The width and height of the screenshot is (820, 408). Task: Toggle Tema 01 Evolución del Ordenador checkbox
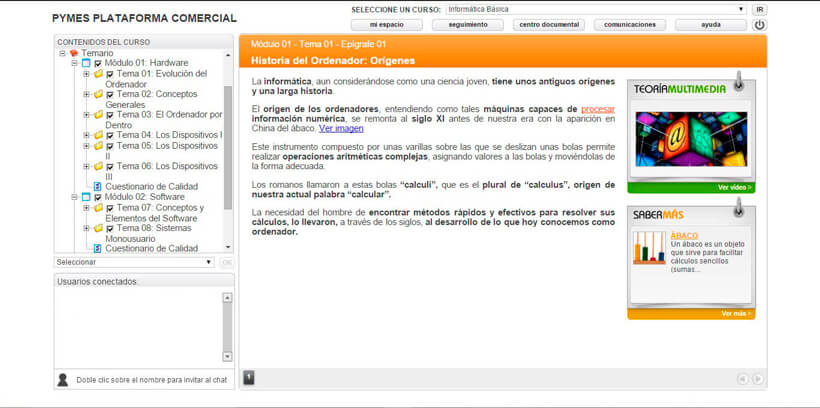click(x=110, y=74)
